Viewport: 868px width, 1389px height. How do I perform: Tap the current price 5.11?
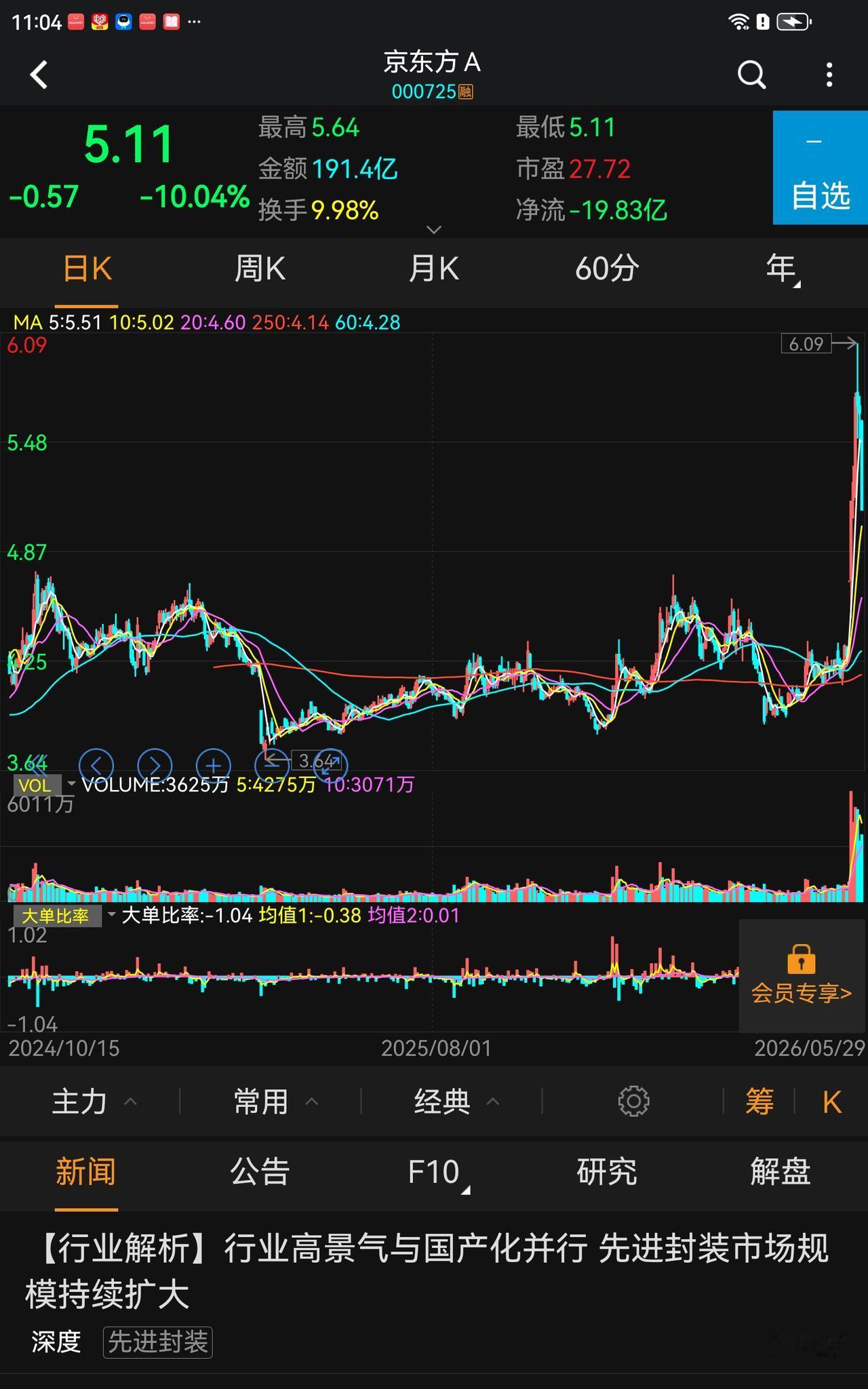pos(129,145)
